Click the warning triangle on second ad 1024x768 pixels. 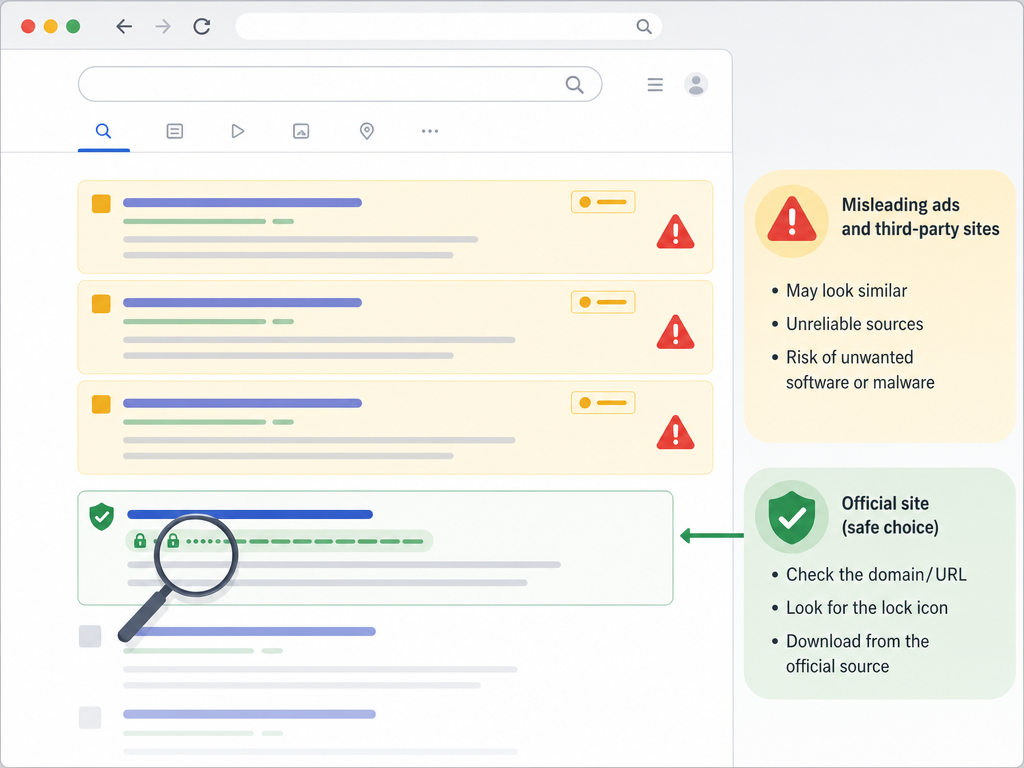(x=675, y=332)
